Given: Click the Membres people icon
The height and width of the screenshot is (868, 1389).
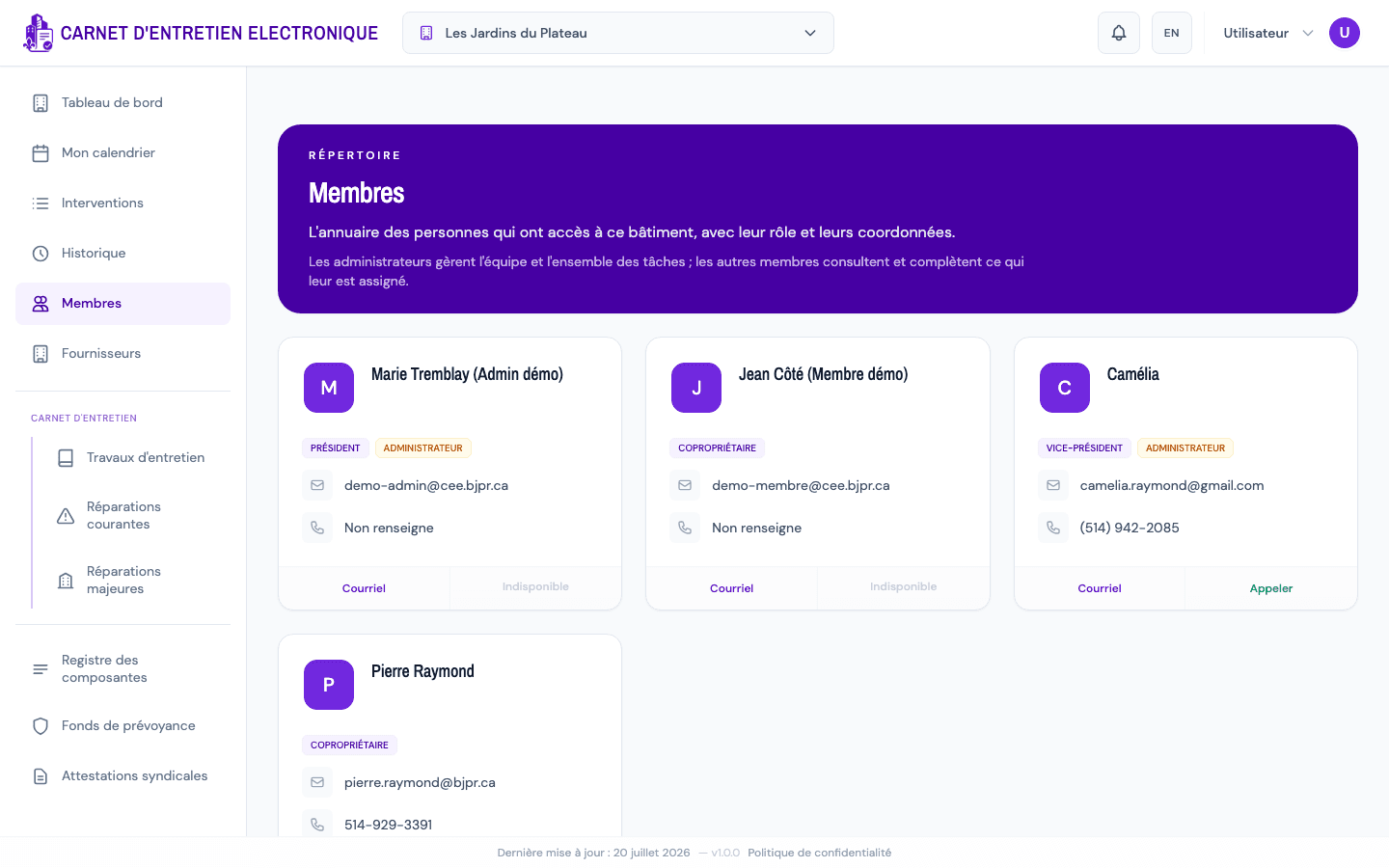Looking at the screenshot, I should click(x=41, y=304).
